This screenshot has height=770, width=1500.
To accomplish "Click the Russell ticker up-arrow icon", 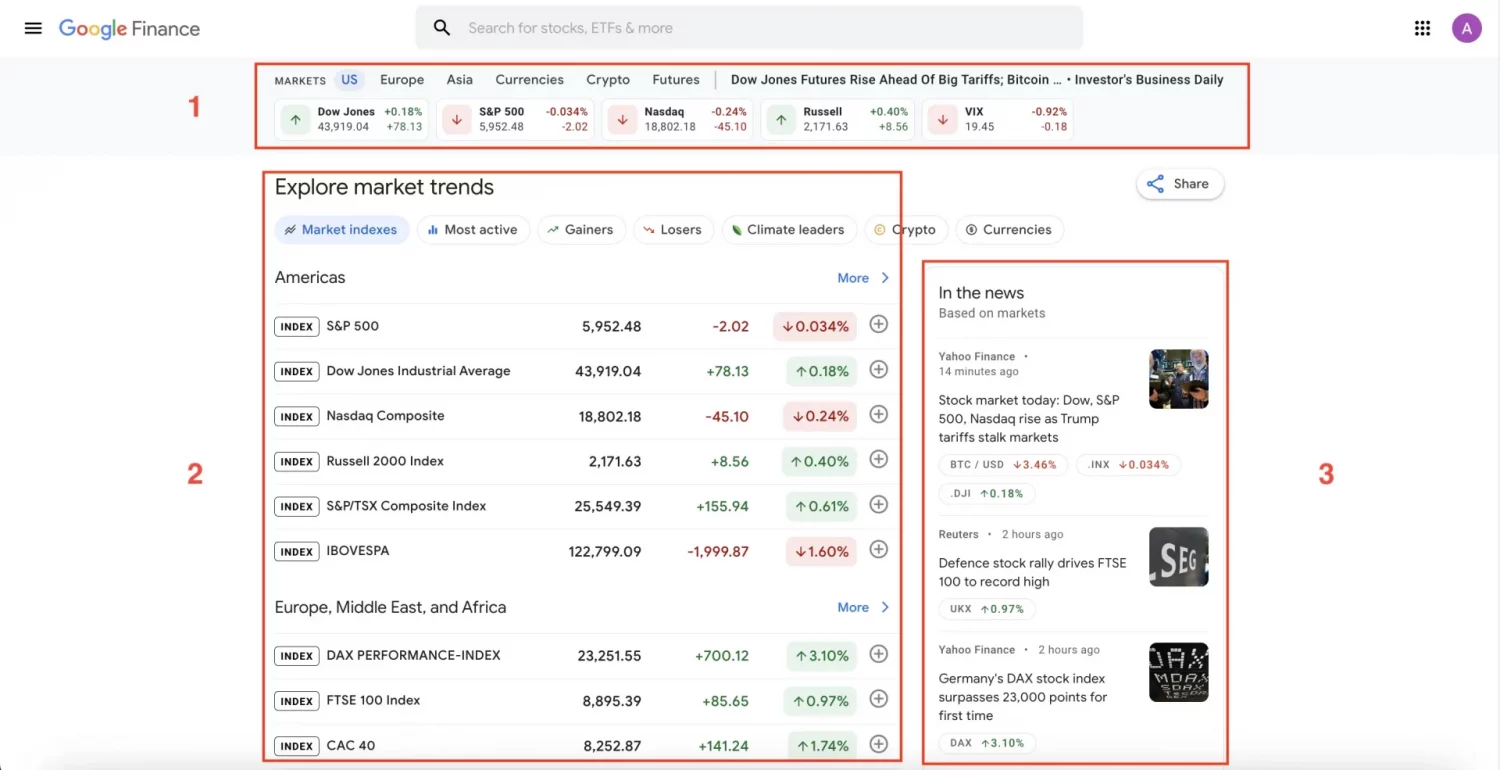I will coord(781,119).
